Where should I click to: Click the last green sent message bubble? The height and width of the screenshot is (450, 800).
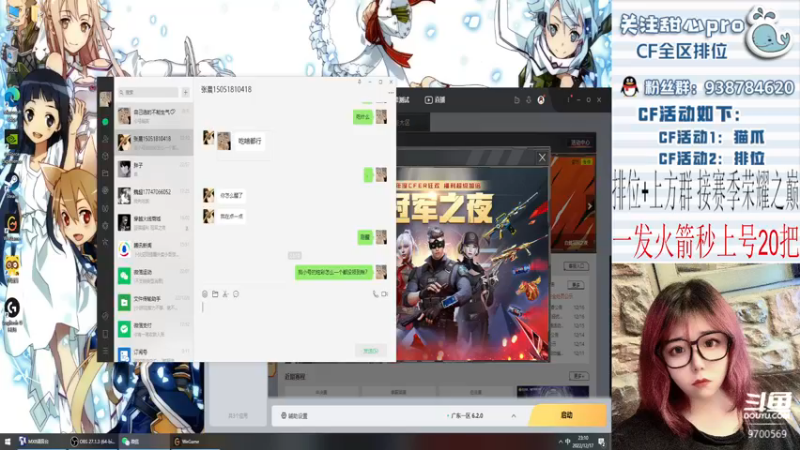[x=333, y=272]
